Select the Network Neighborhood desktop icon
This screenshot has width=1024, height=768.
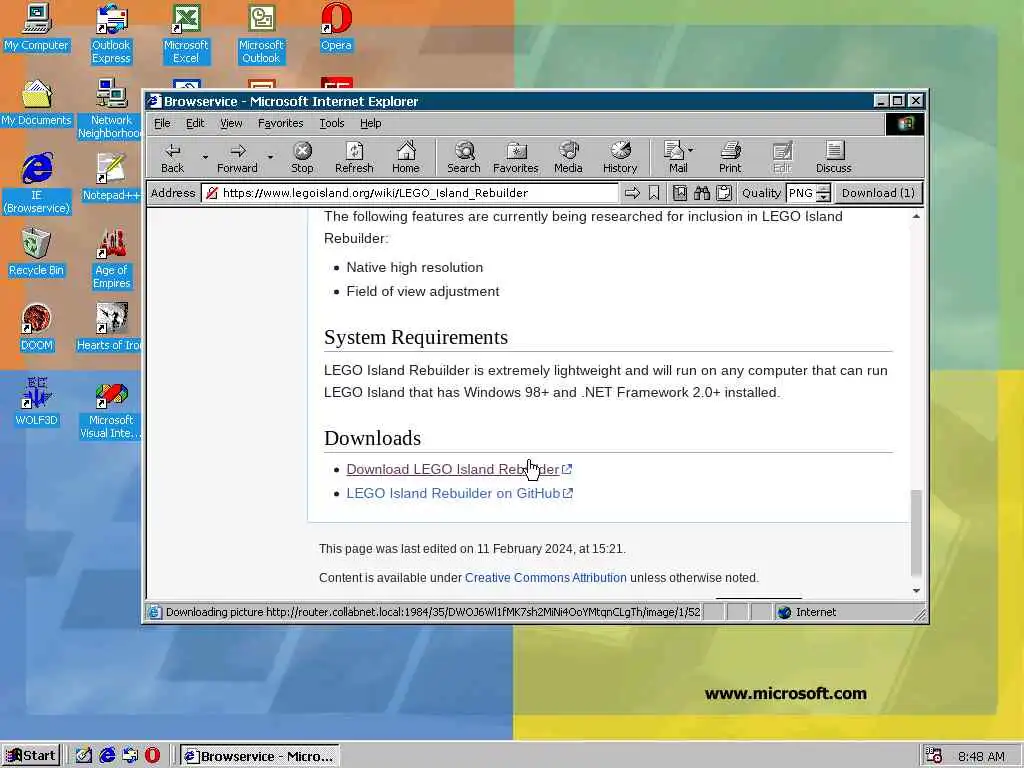(x=111, y=109)
